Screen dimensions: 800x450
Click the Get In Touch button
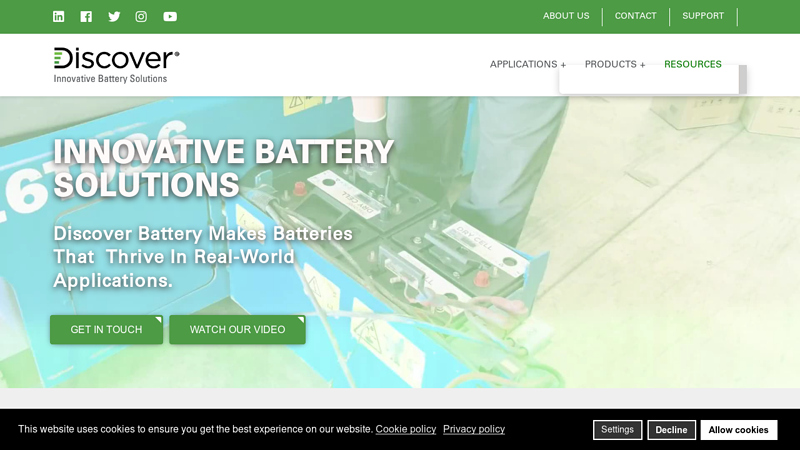click(x=106, y=330)
